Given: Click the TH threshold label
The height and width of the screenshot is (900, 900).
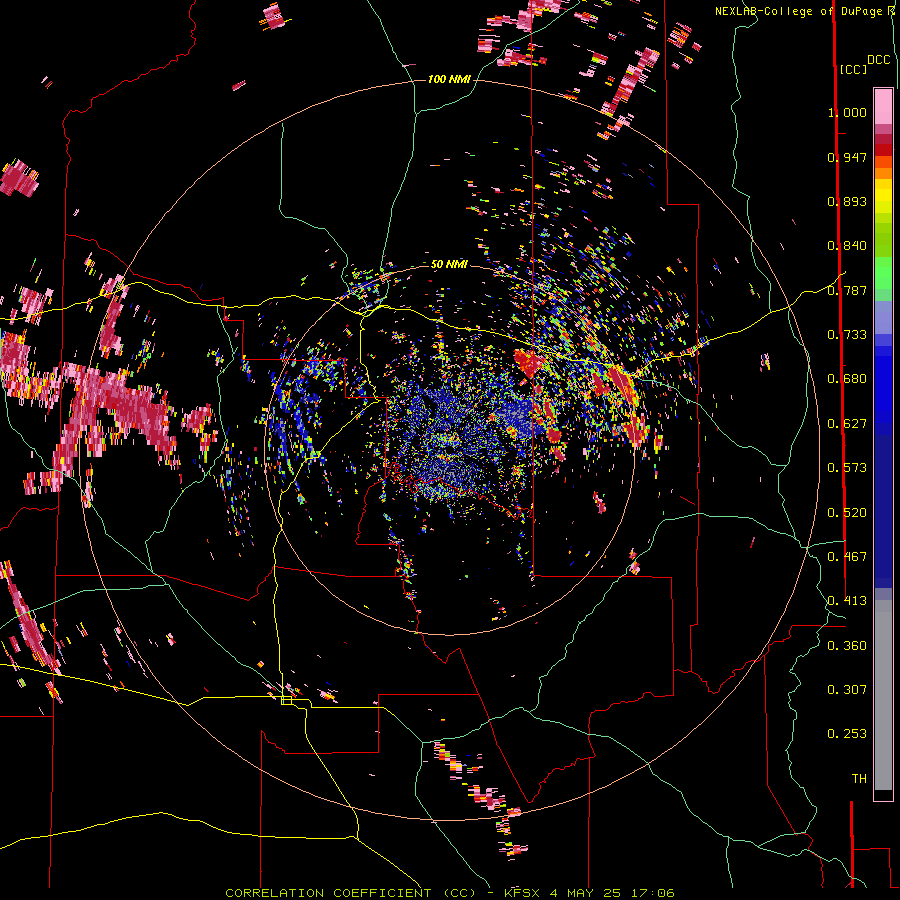Looking at the screenshot, I should click(859, 779).
